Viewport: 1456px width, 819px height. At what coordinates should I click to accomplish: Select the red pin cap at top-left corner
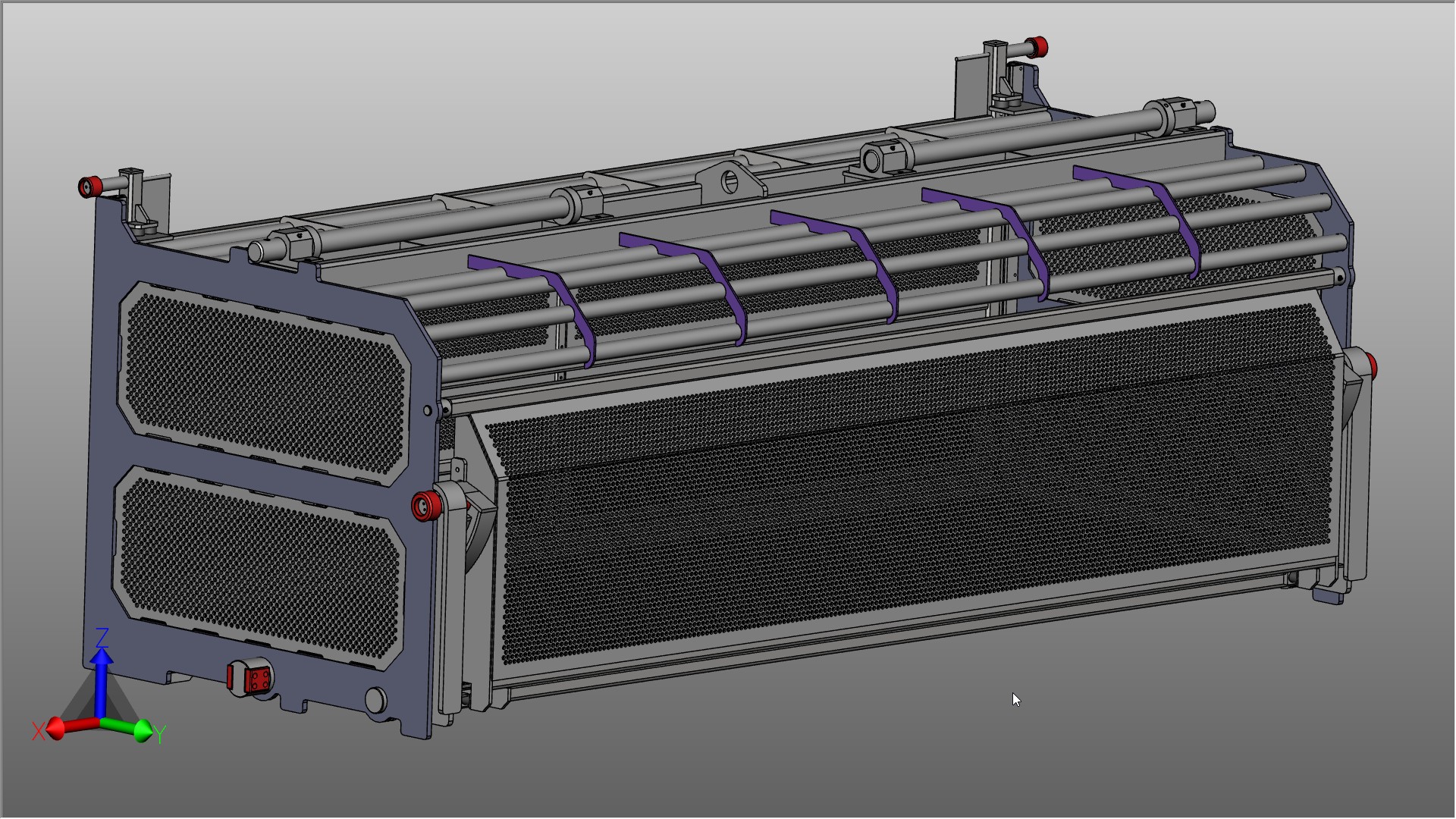91,186
